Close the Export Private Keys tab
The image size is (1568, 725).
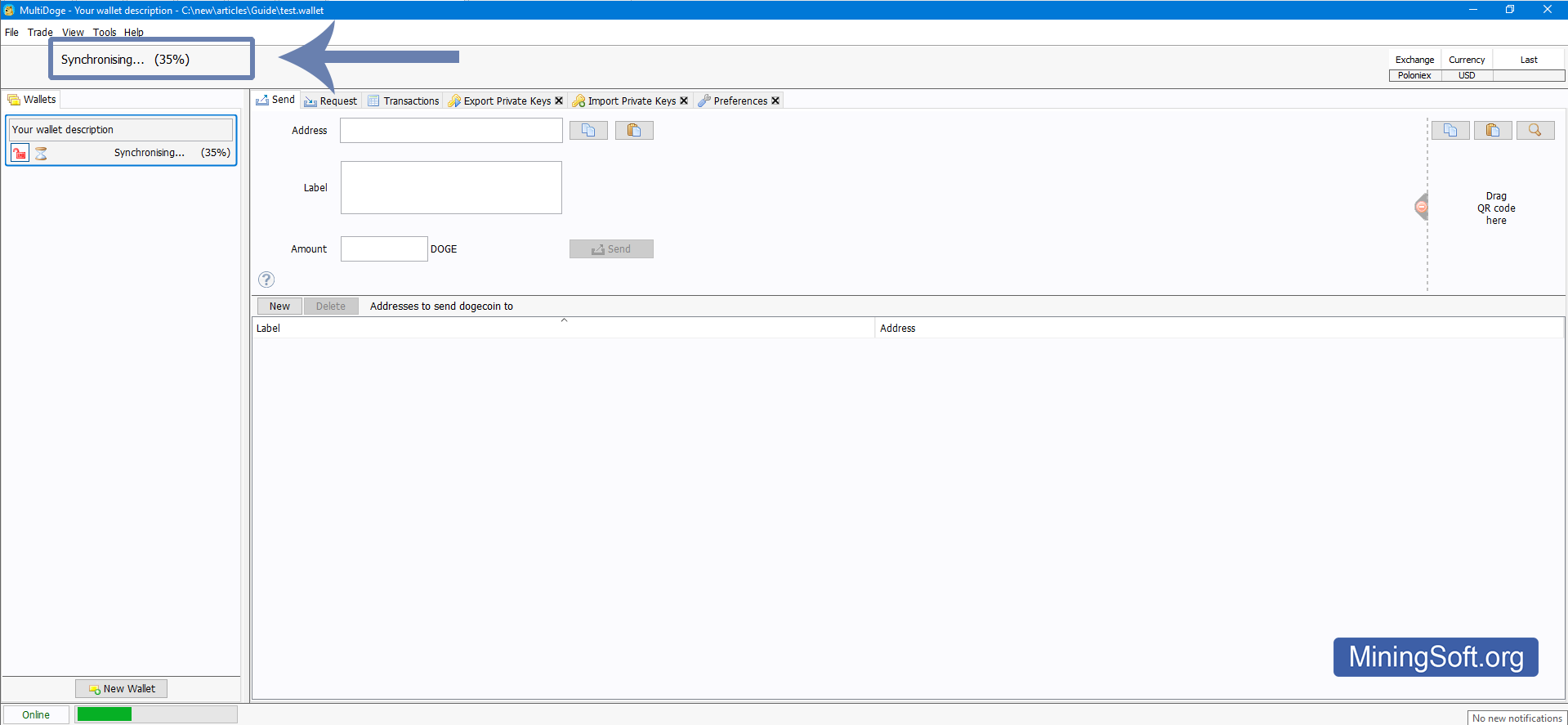(x=559, y=101)
